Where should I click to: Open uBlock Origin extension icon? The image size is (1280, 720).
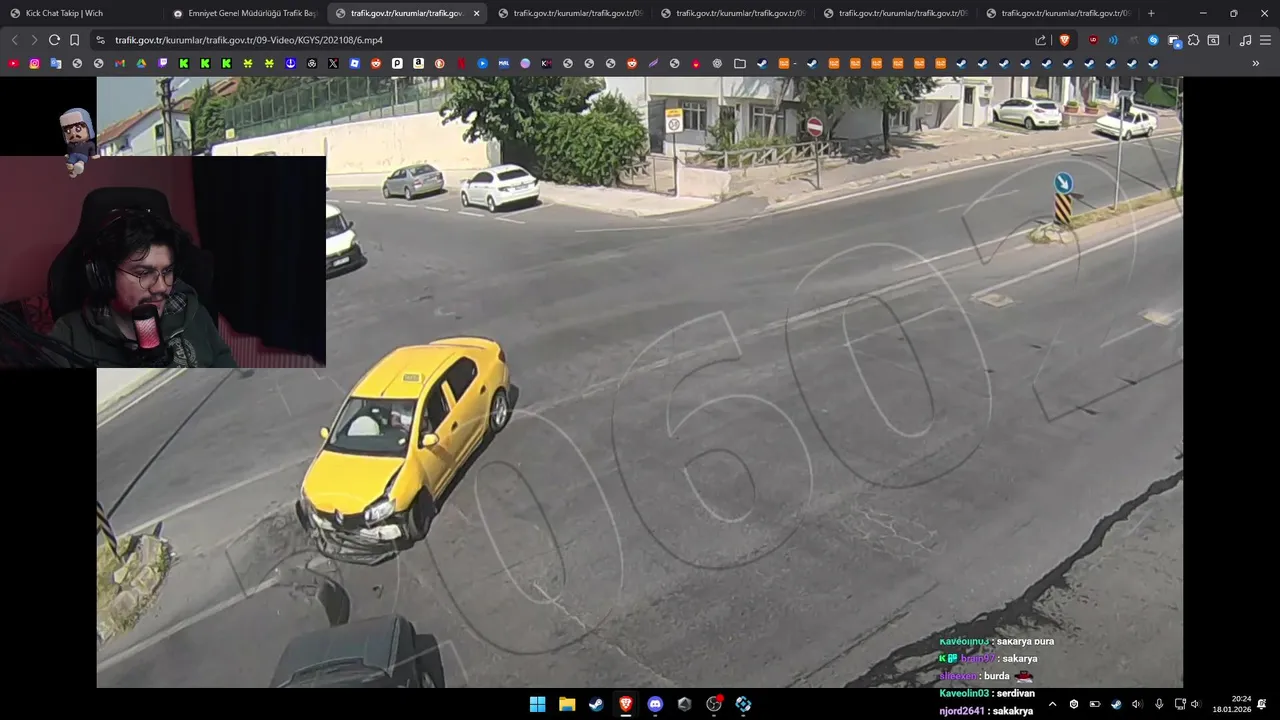1093,40
